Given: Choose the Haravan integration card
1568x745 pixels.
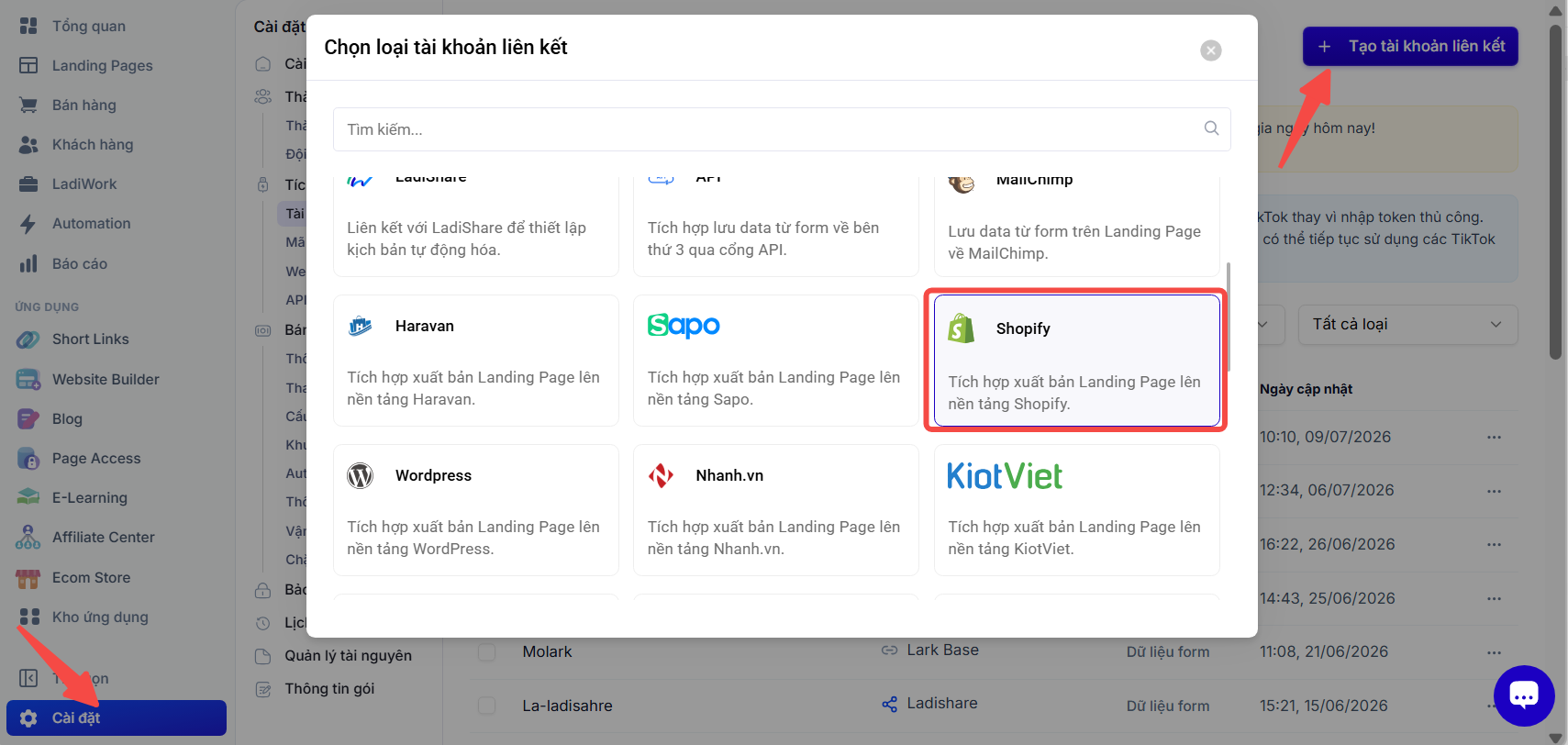Looking at the screenshot, I should [476, 361].
